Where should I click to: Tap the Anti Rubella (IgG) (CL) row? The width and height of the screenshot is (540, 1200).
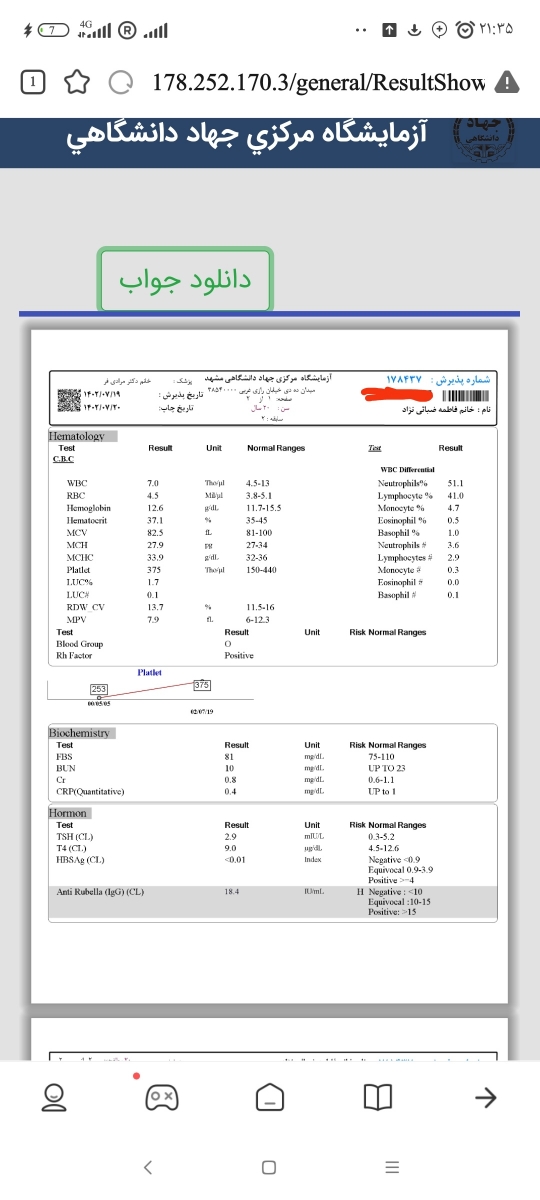(x=271, y=904)
